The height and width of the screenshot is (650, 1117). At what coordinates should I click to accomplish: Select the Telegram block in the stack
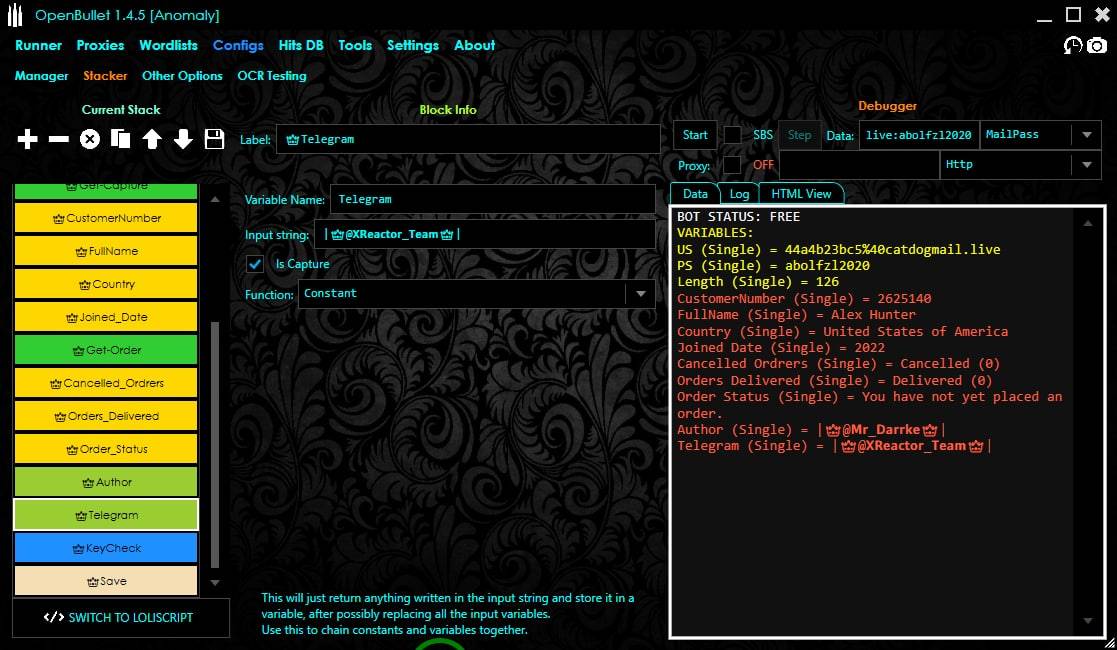[105, 515]
